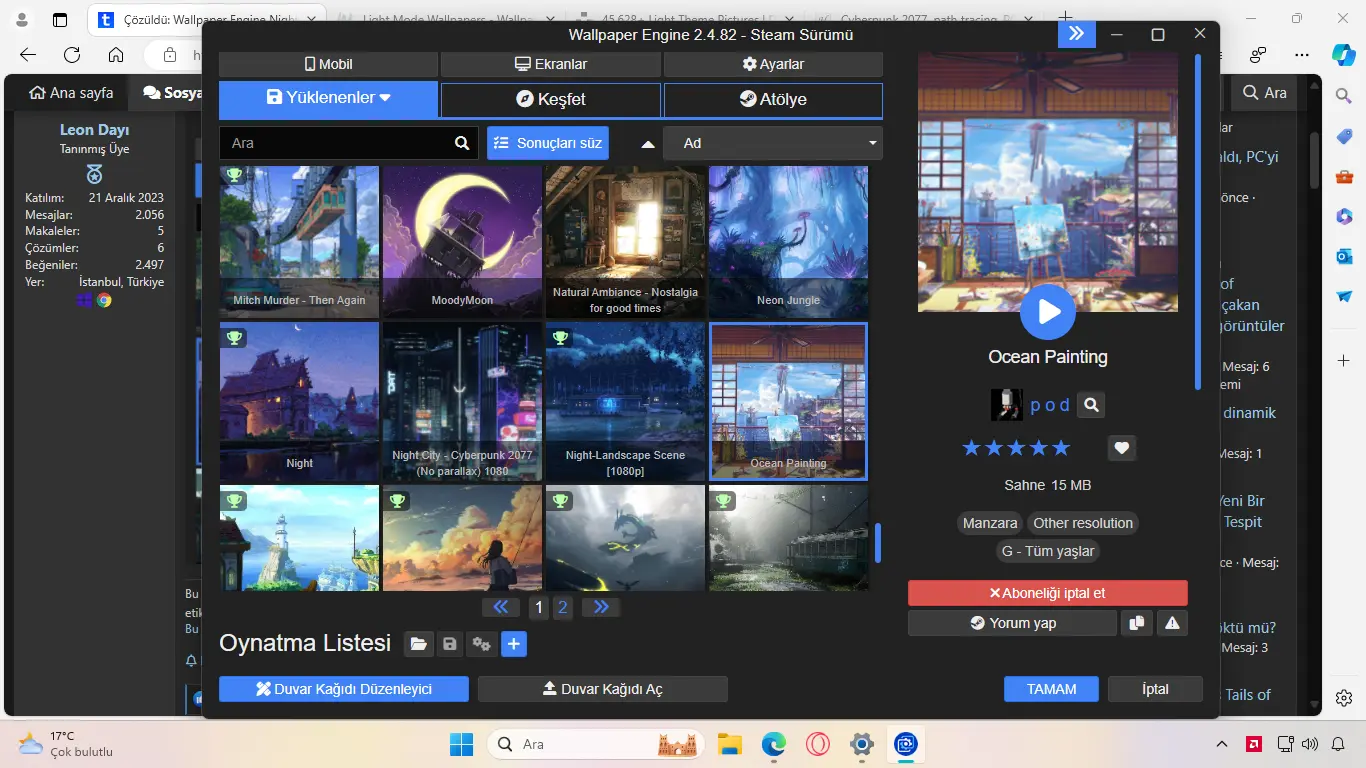
Task: Save the playlist with the floppy disk icon
Action: click(450, 644)
